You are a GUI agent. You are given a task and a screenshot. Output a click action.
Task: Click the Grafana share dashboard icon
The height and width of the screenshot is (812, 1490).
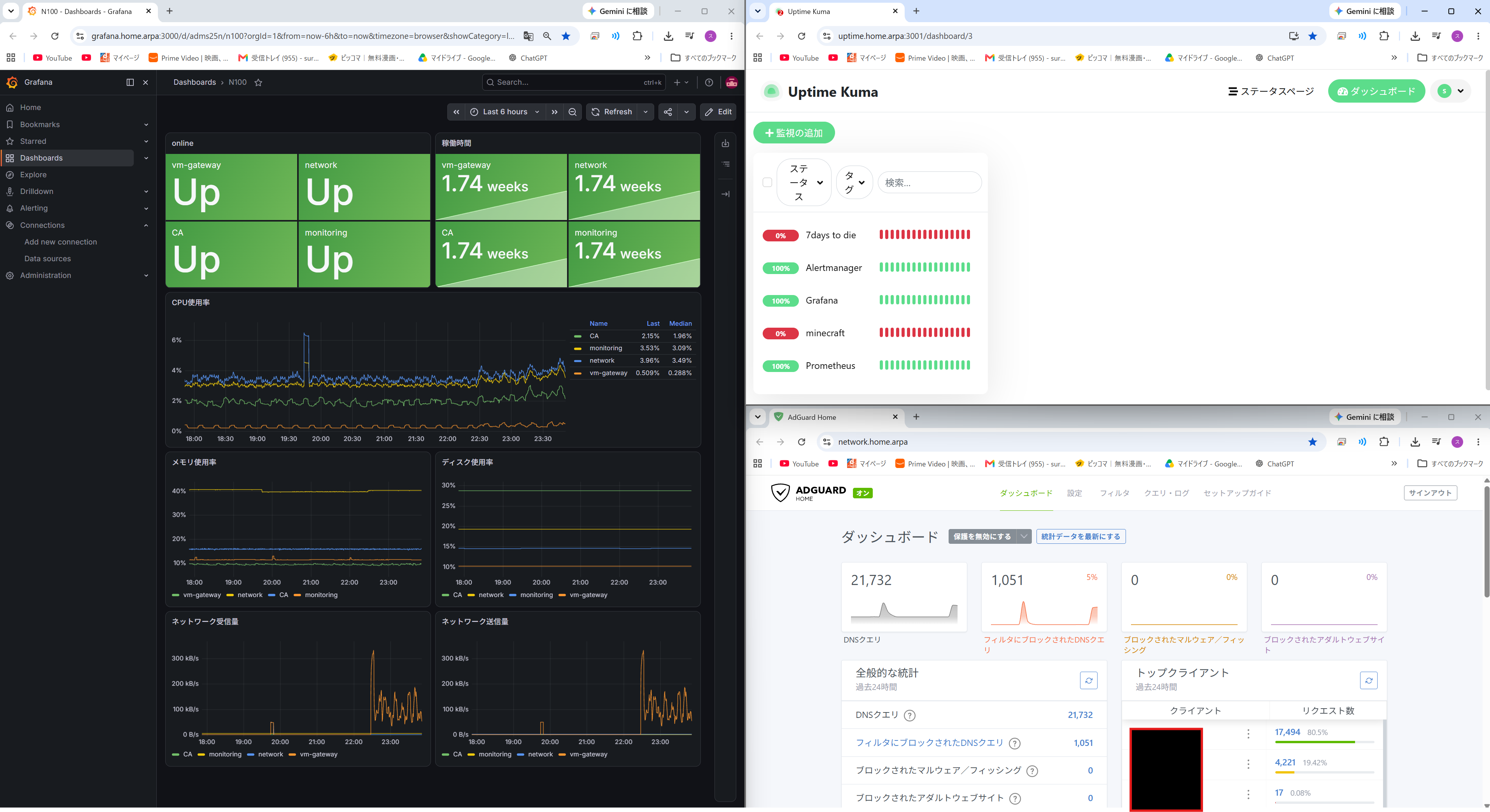668,112
